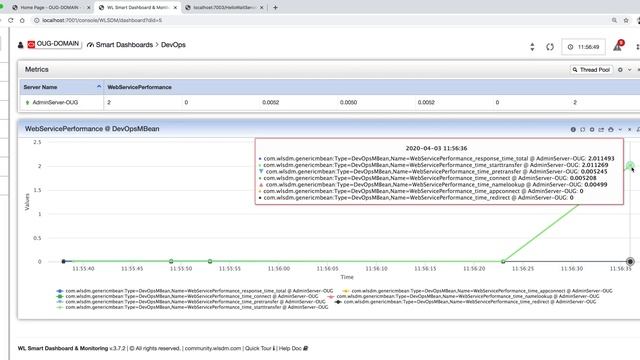Sort by Server Name column header
Screen dimensions: 640x360
tap(61, 87)
